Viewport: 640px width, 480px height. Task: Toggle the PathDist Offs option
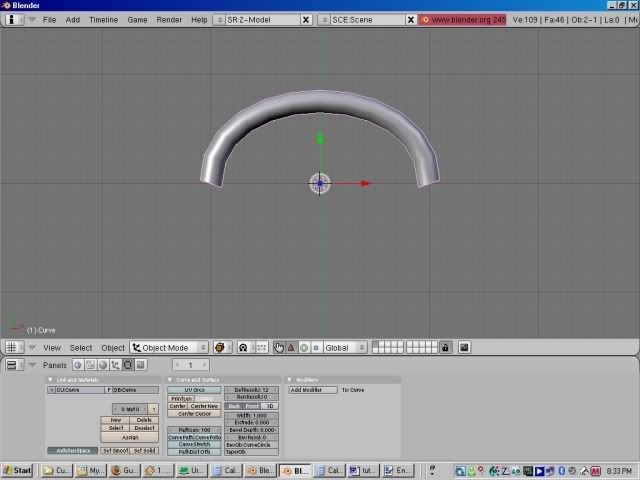coord(194,452)
